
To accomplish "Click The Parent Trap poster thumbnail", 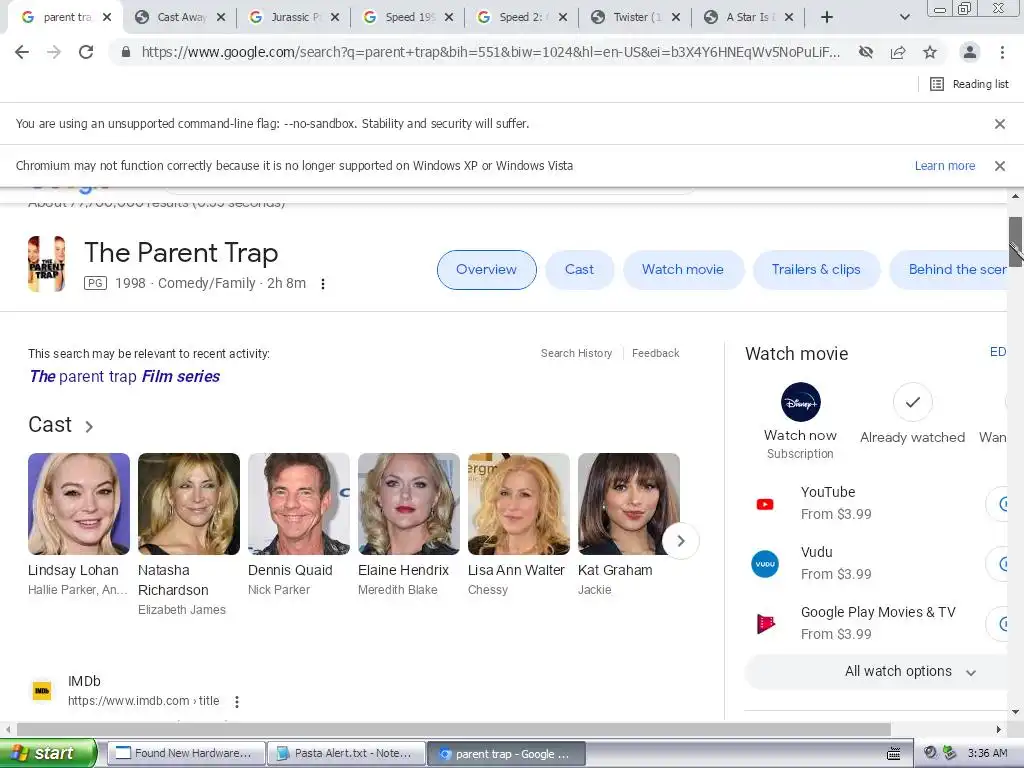I will [x=46, y=264].
